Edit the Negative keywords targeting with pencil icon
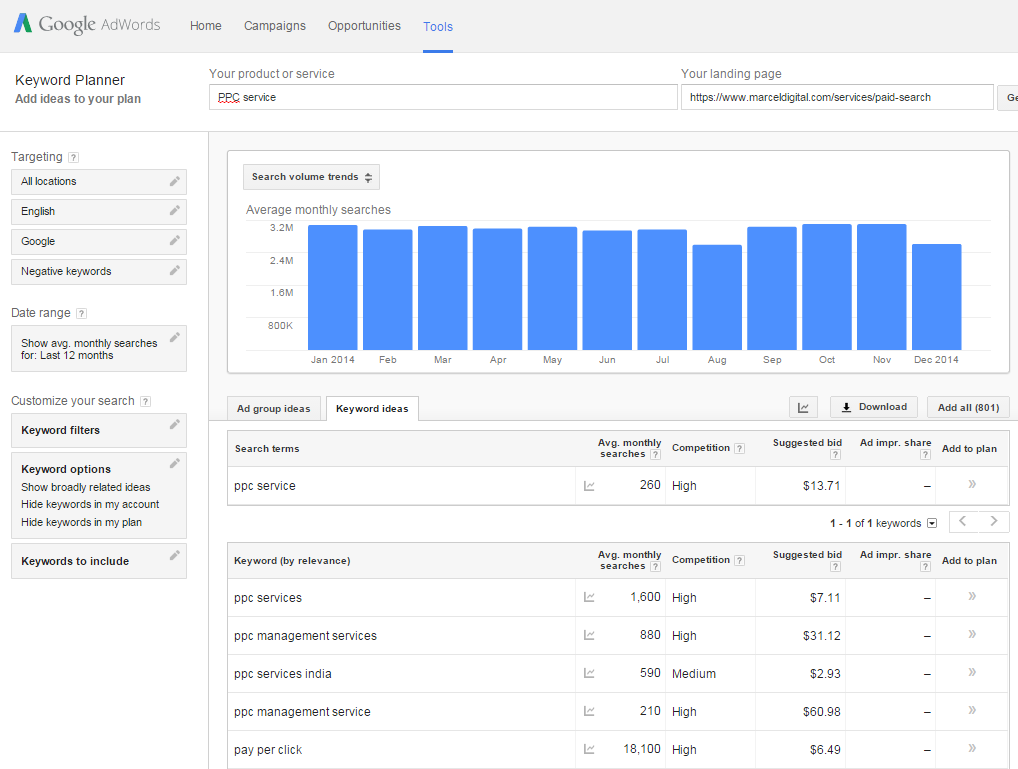The width and height of the screenshot is (1018, 769). click(175, 271)
